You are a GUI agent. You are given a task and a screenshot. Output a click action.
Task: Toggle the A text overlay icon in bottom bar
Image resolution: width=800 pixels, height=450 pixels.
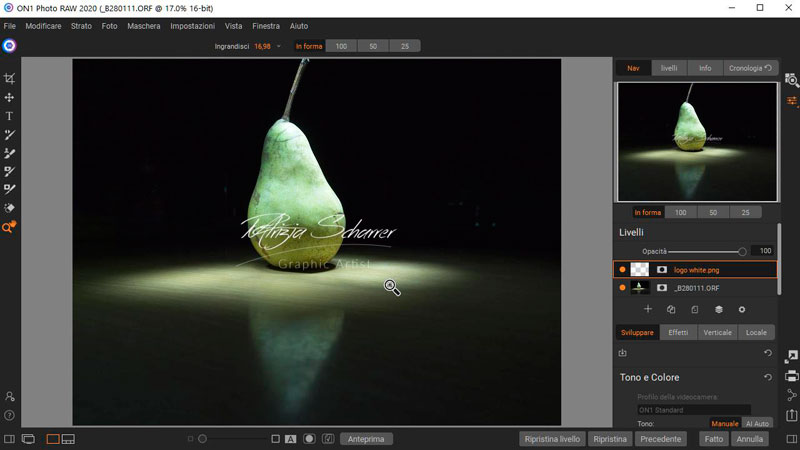click(290, 439)
